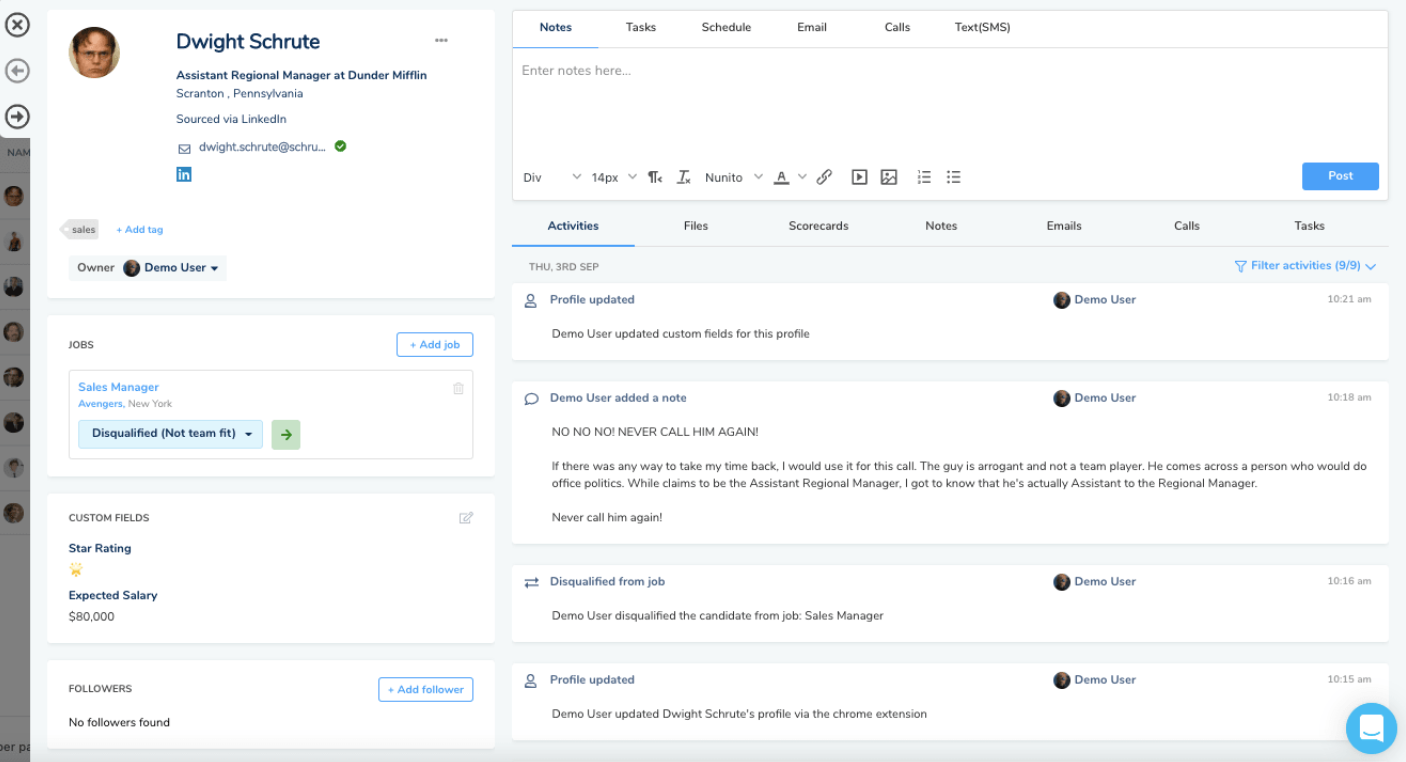This screenshot has width=1406, height=762.
Task: Insert a video in the note
Action: 859,177
